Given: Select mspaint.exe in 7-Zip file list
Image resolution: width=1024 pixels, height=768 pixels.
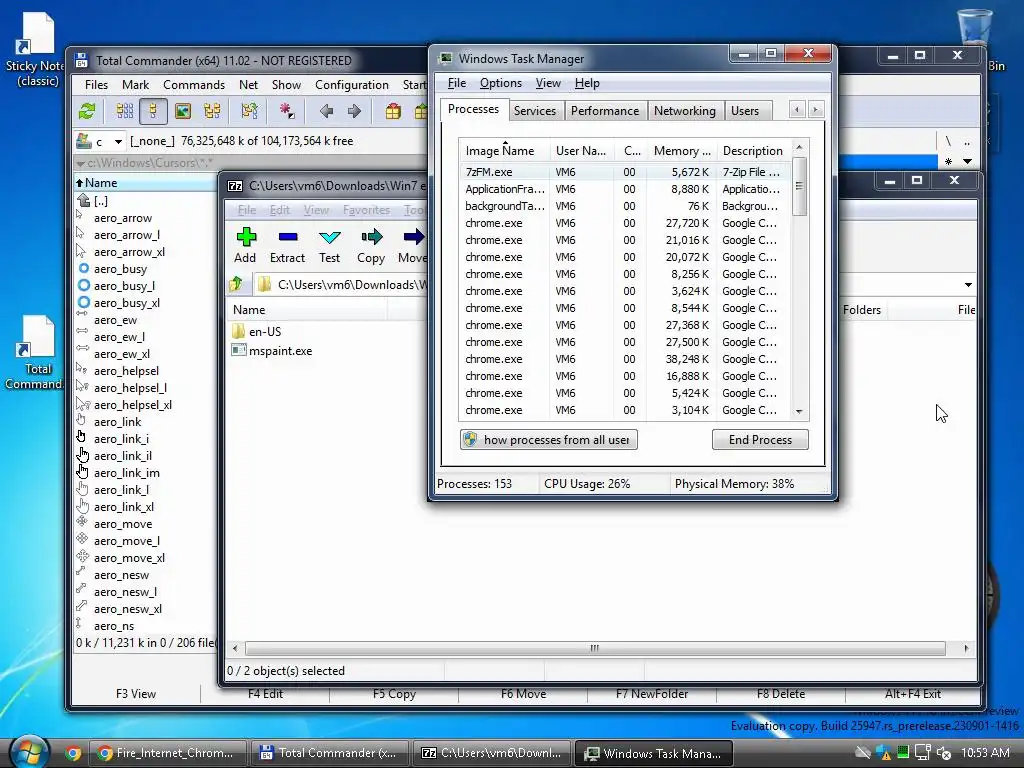Looking at the screenshot, I should (272, 351).
